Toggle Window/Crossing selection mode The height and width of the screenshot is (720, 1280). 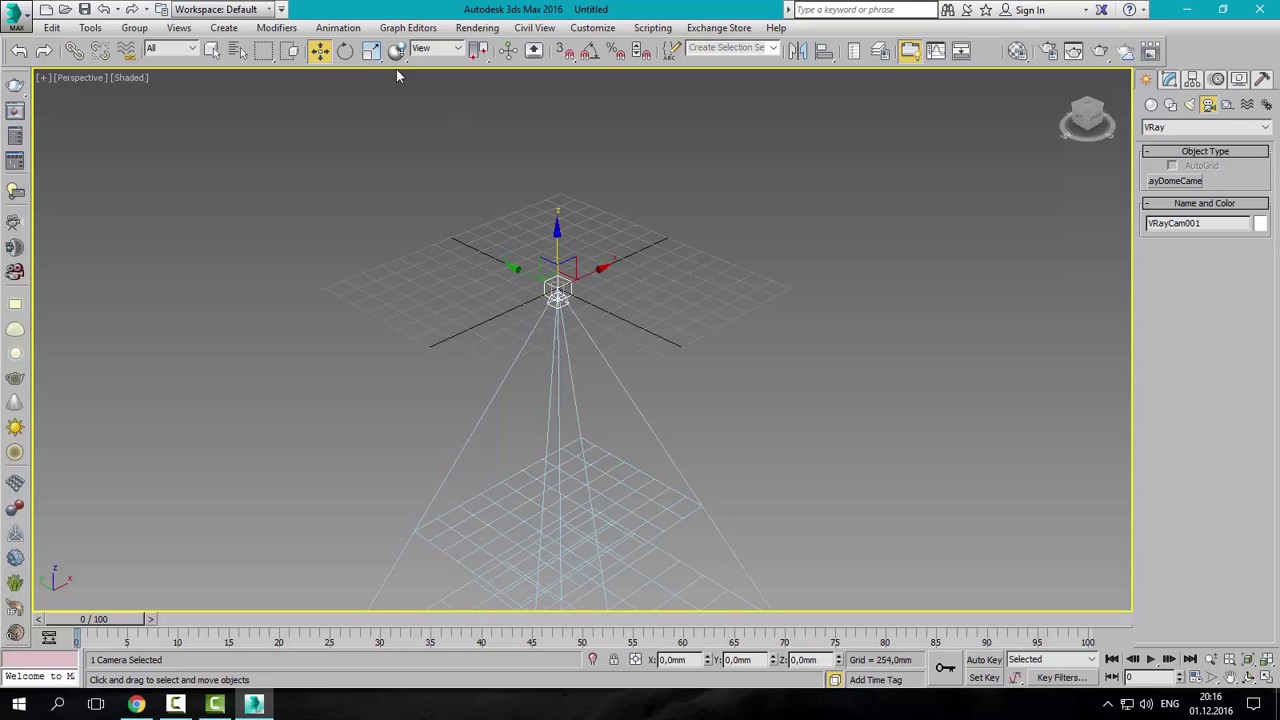(x=289, y=51)
